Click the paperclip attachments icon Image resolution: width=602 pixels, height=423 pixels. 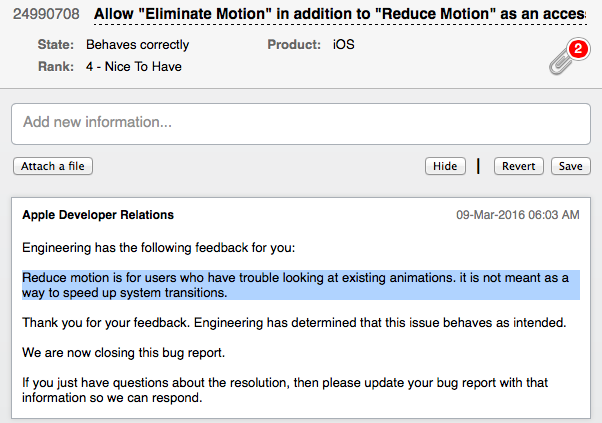(562, 61)
